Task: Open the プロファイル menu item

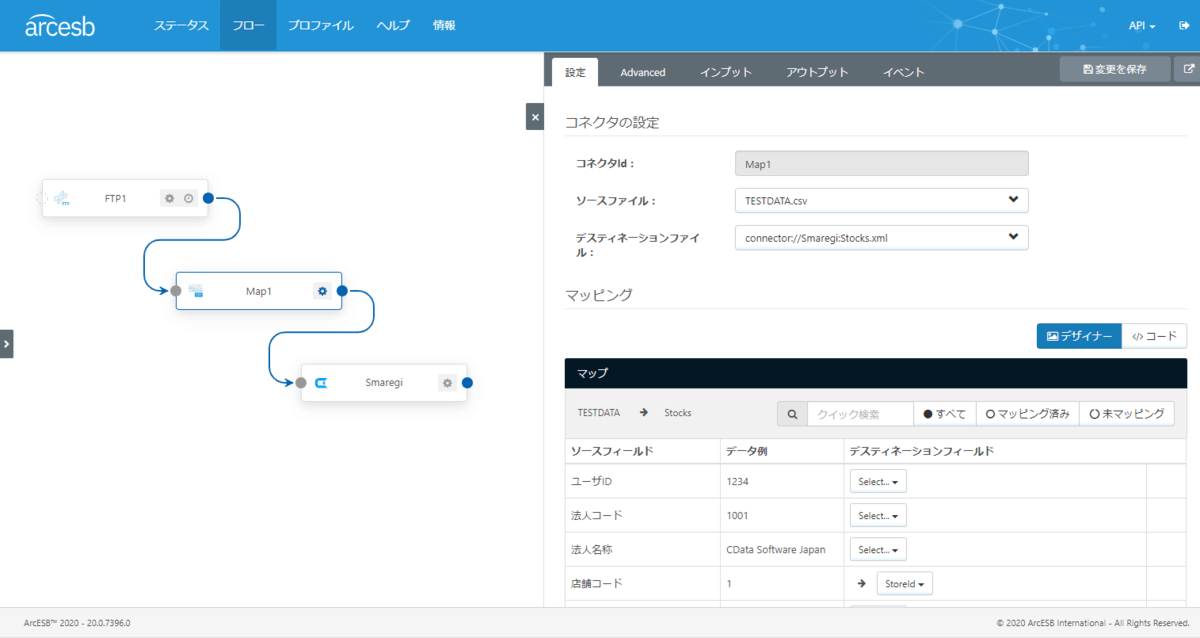Action: click(x=320, y=26)
